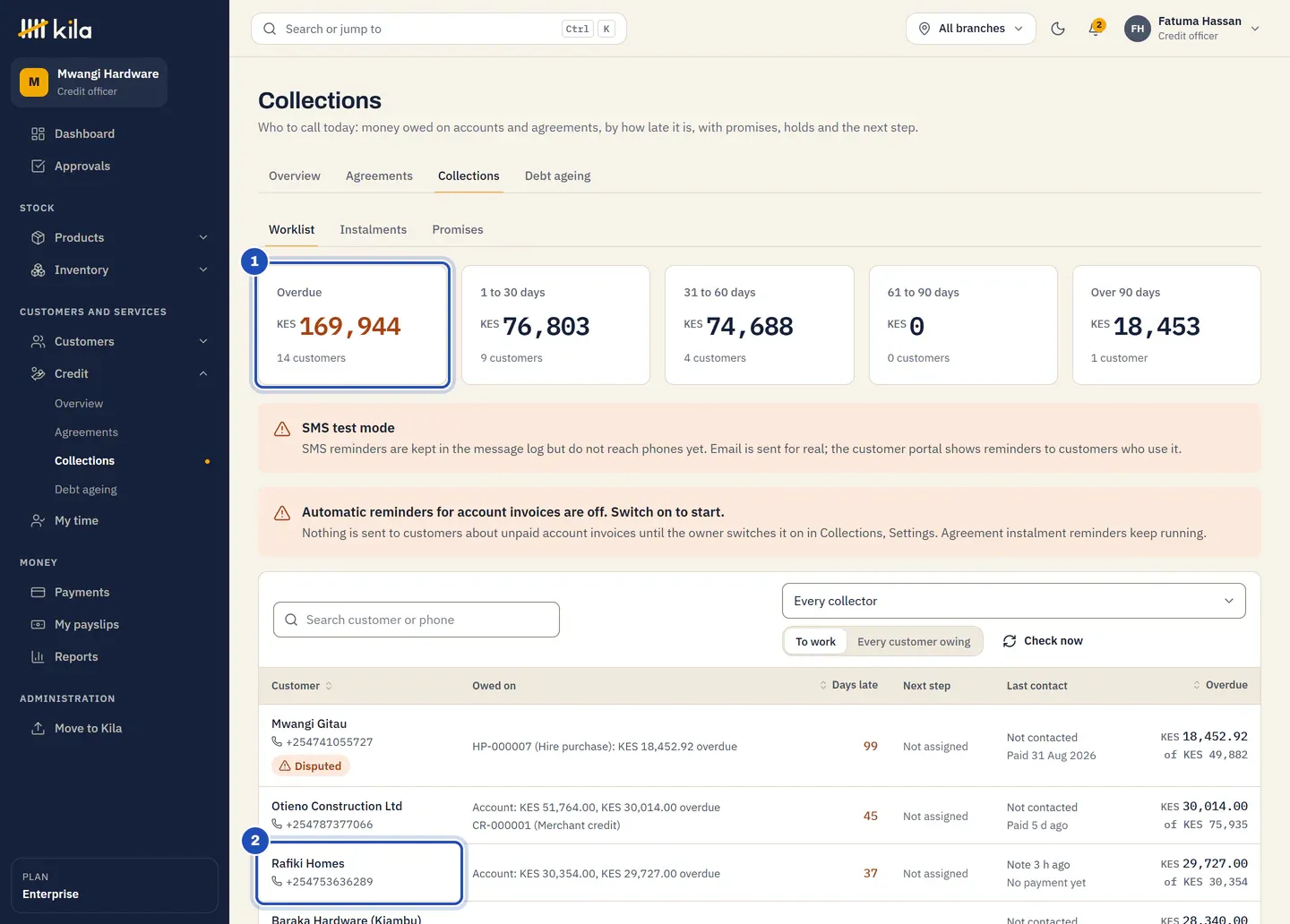Switch to the Overview tab
Viewport: 1290px width, 924px height.
[295, 175]
